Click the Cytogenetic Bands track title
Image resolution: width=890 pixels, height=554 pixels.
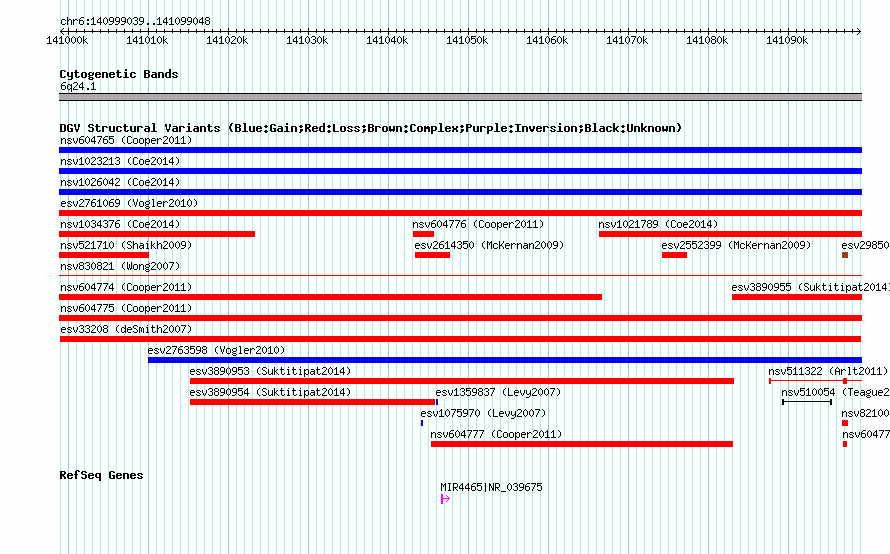(x=119, y=74)
